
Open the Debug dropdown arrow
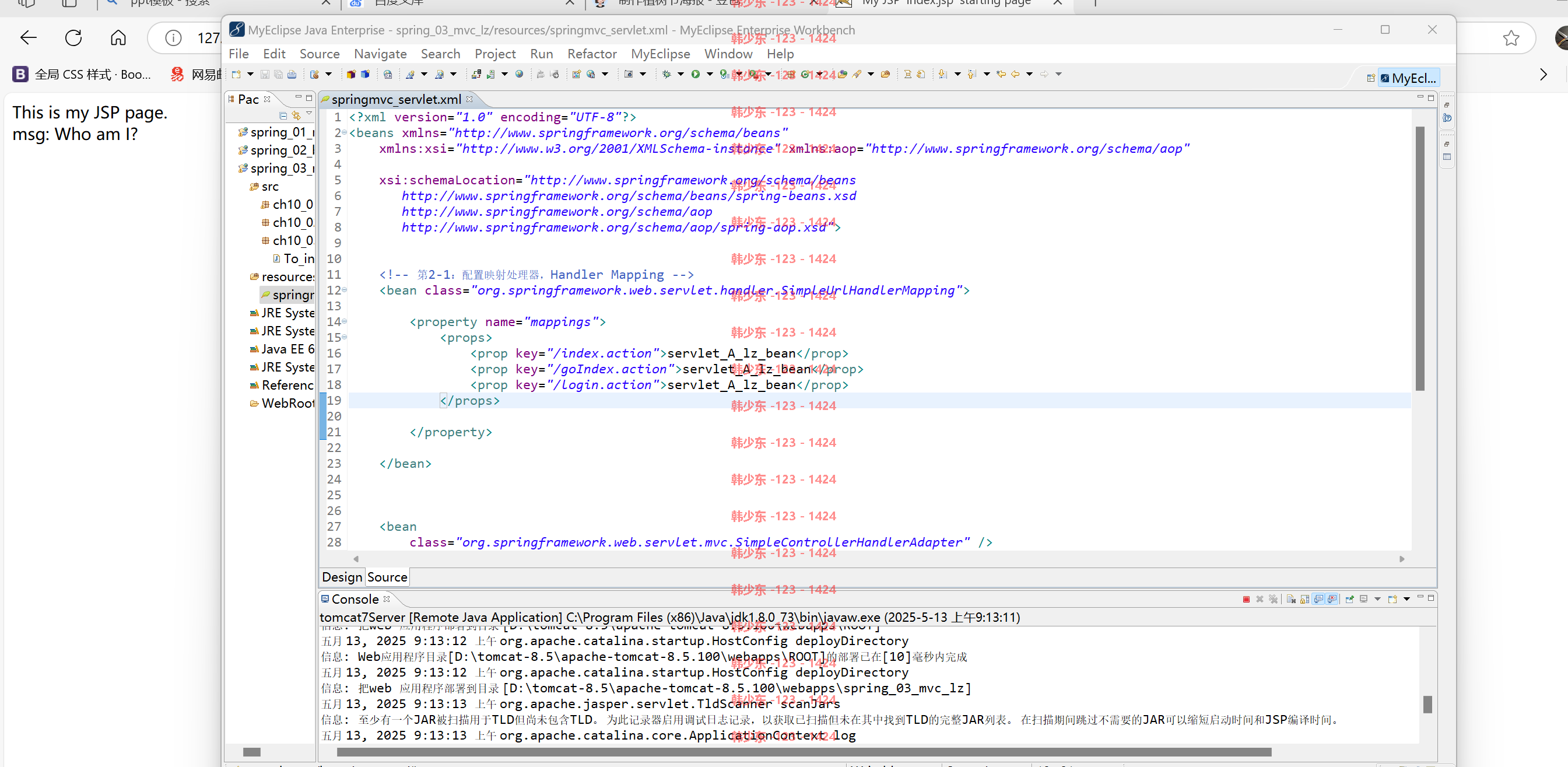click(680, 74)
